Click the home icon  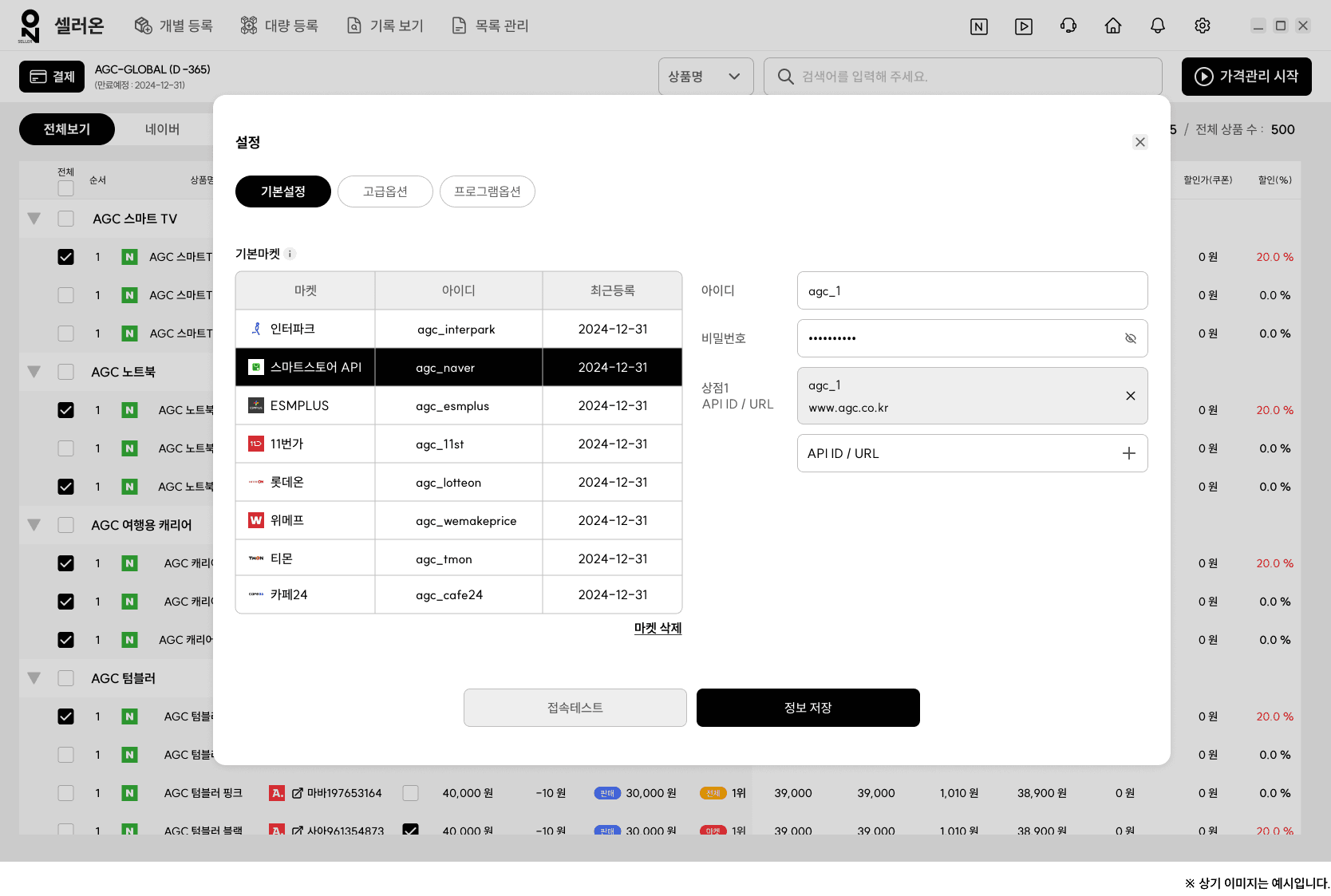coord(1112,26)
